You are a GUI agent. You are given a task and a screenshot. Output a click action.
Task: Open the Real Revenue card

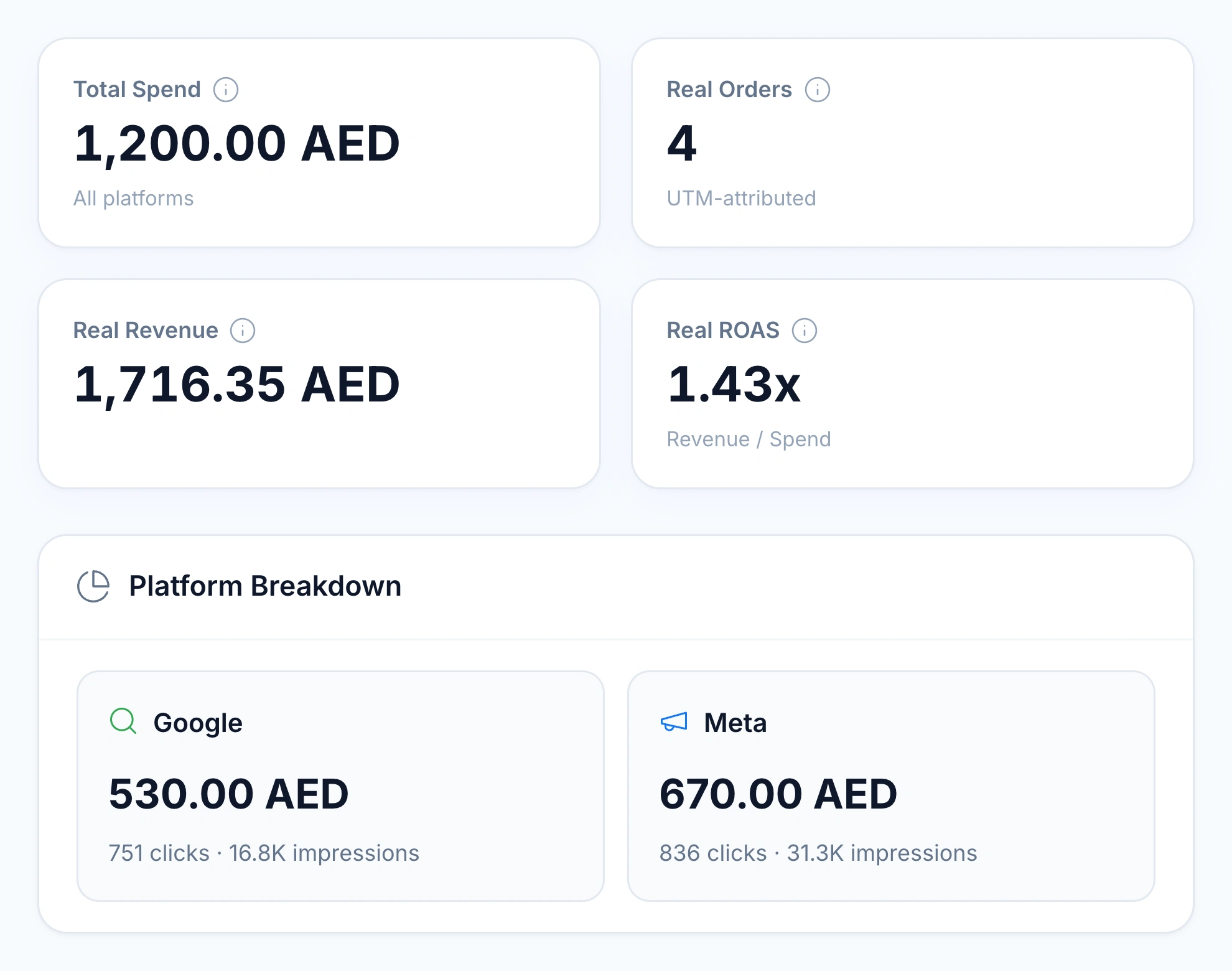319,383
